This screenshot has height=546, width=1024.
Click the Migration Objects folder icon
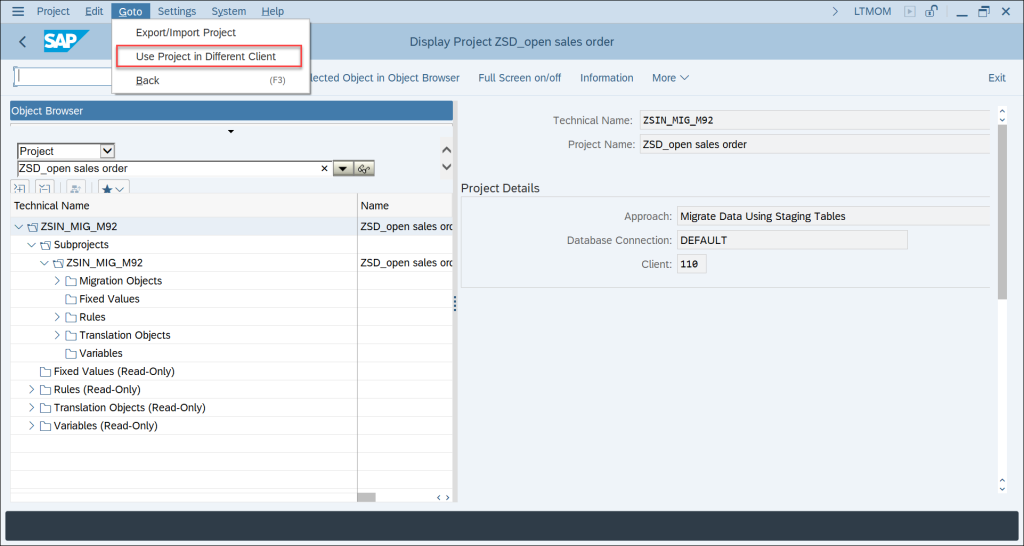pyautogui.click(x=71, y=281)
